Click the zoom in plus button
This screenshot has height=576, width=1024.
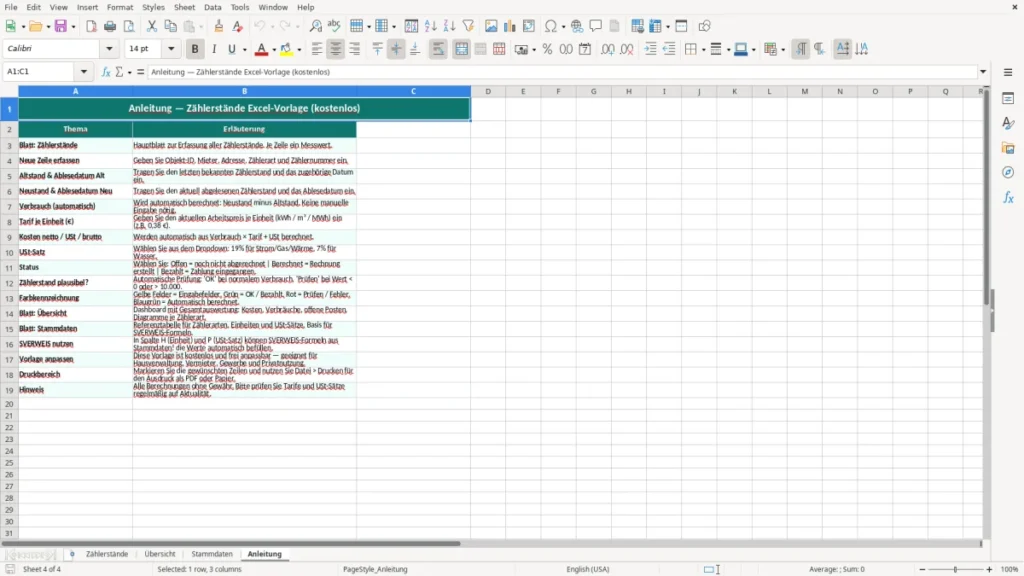pyautogui.click(x=989, y=569)
